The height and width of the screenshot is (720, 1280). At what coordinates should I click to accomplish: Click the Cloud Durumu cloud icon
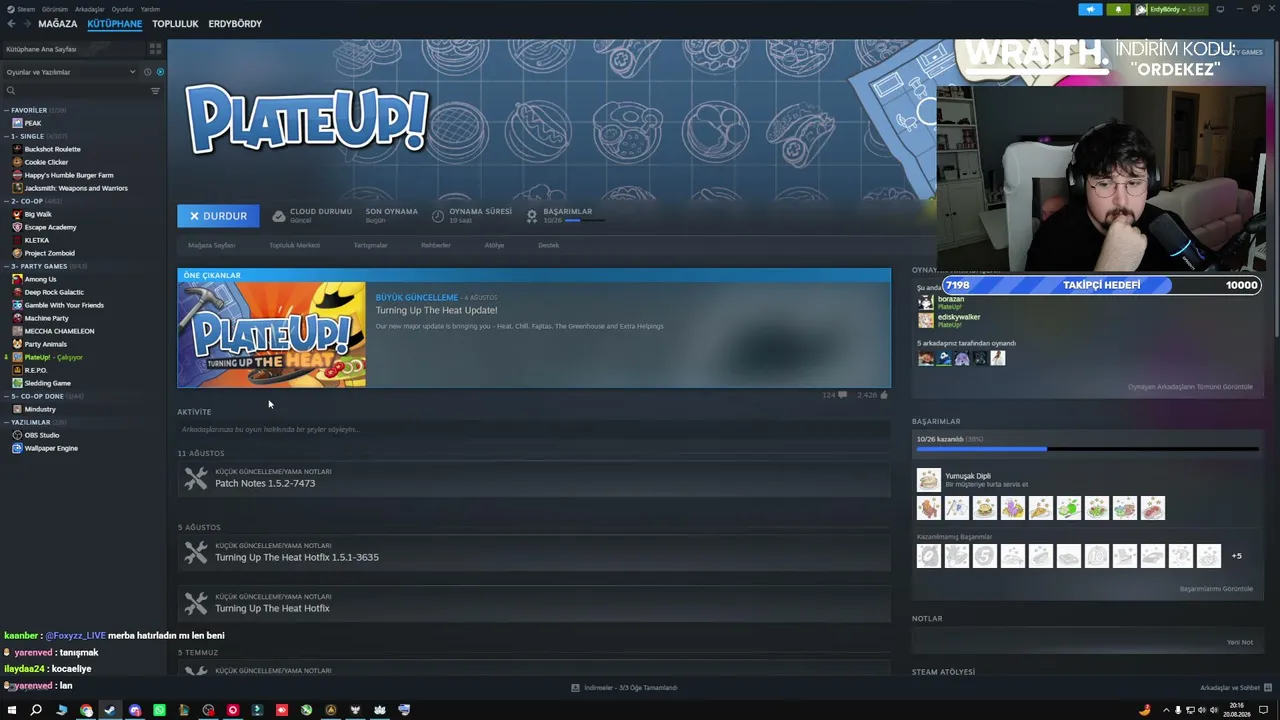coord(279,216)
